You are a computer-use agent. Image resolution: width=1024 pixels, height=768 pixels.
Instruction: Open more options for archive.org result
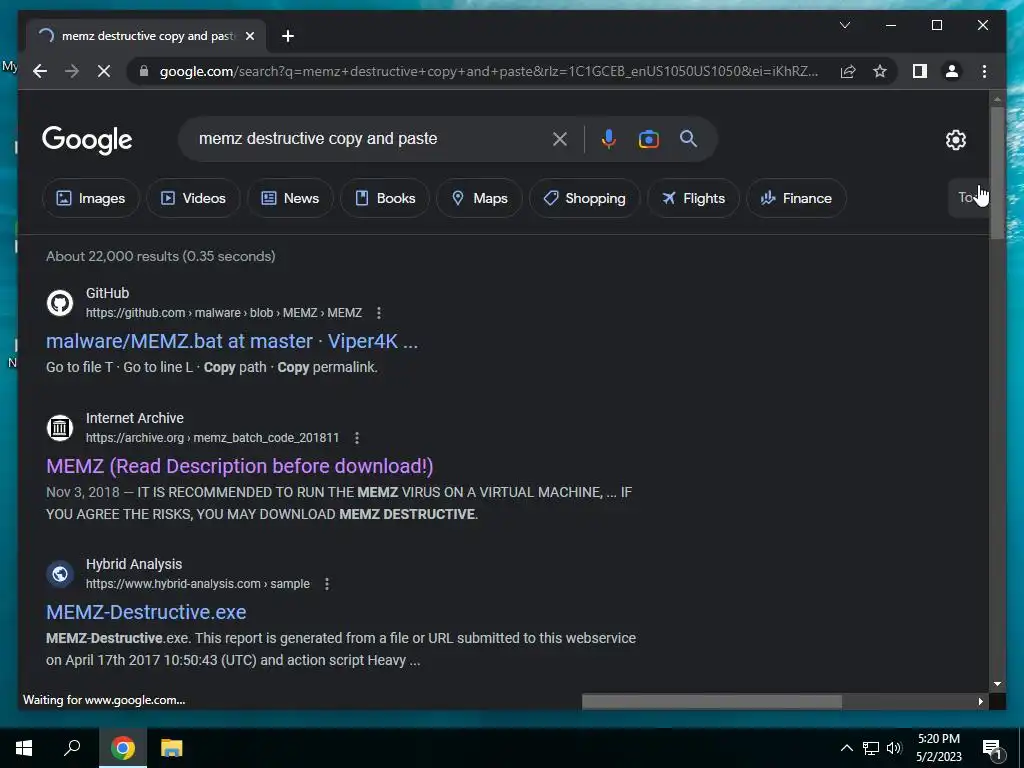[x=357, y=438]
